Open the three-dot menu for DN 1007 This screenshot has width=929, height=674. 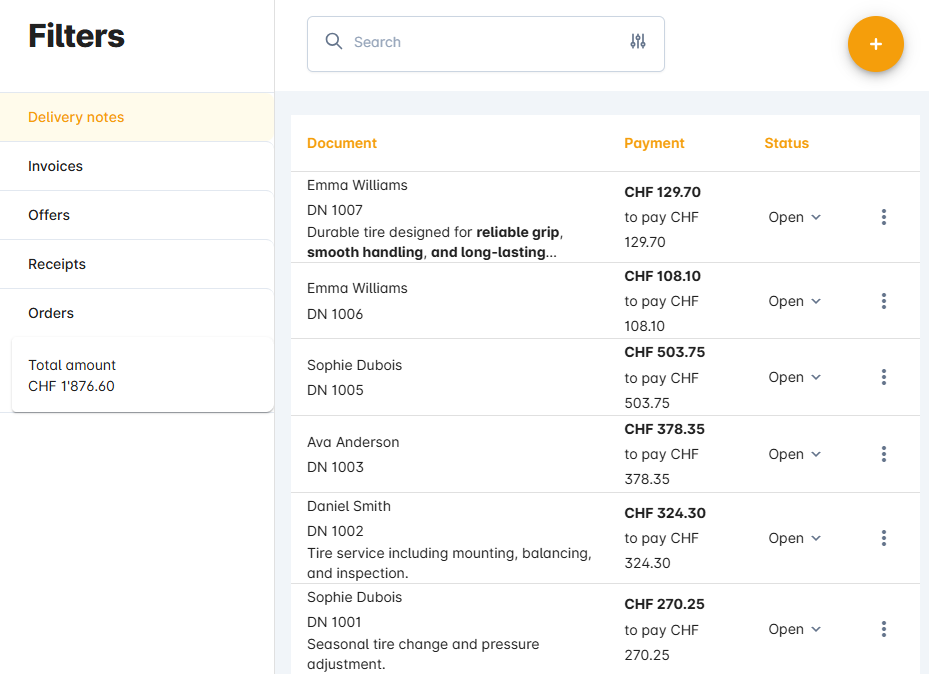(x=883, y=217)
